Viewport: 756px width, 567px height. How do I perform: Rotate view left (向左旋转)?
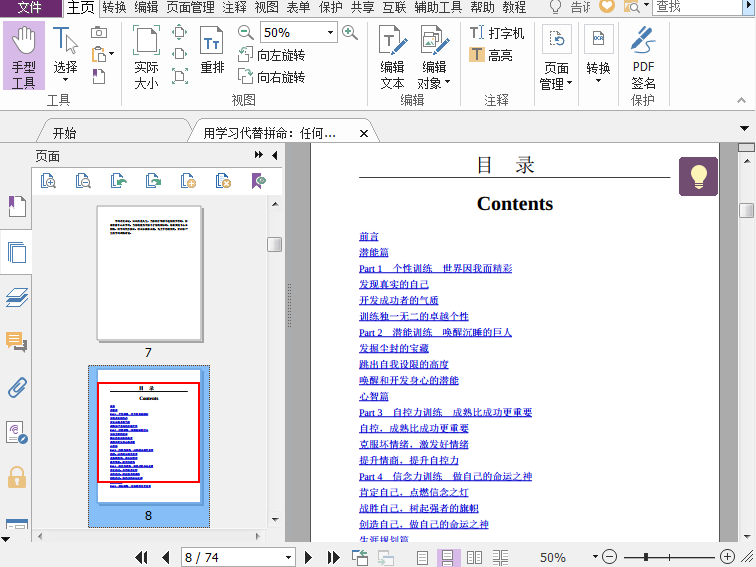pos(271,55)
